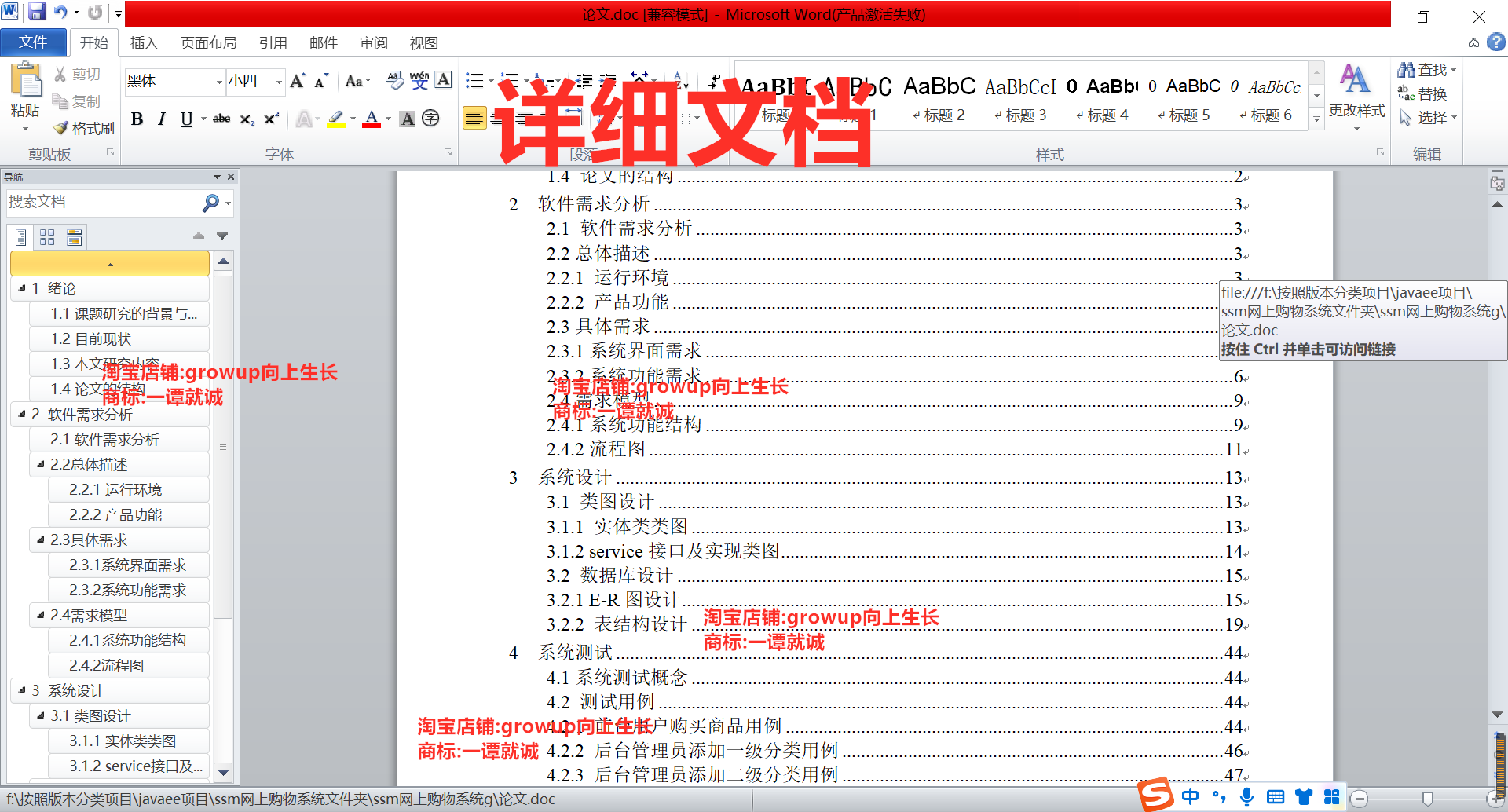Click the Phonetic Guide (wén) icon
Screen dimensions: 1508x812
[x=419, y=80]
